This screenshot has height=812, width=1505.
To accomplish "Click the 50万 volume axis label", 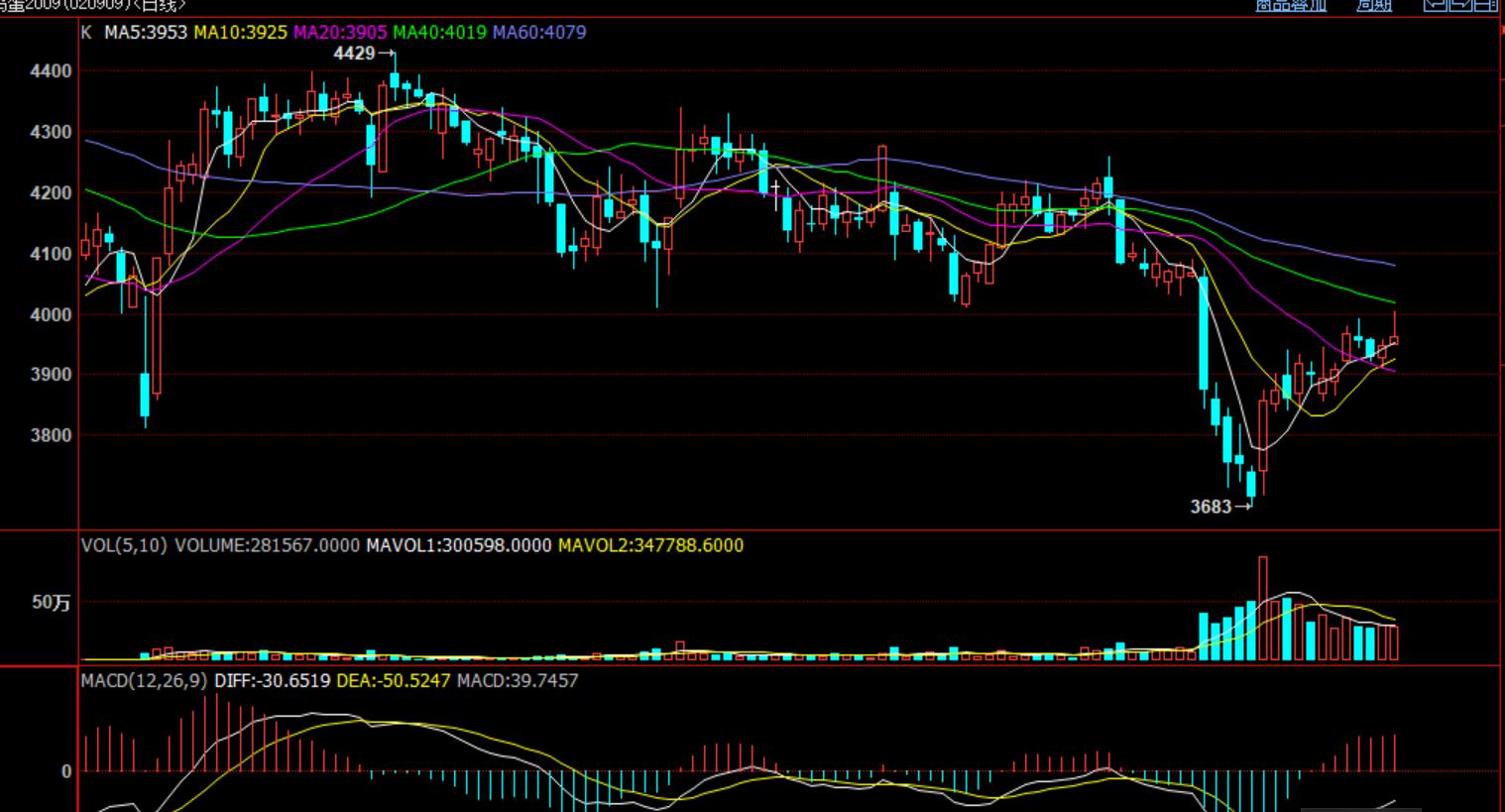I will coord(52,602).
